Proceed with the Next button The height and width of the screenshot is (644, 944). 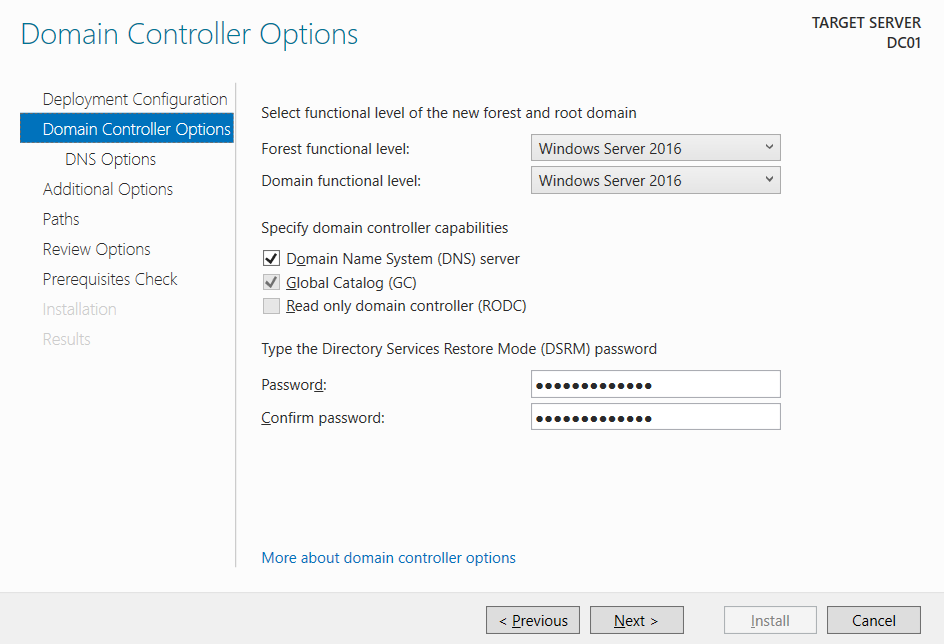636,620
